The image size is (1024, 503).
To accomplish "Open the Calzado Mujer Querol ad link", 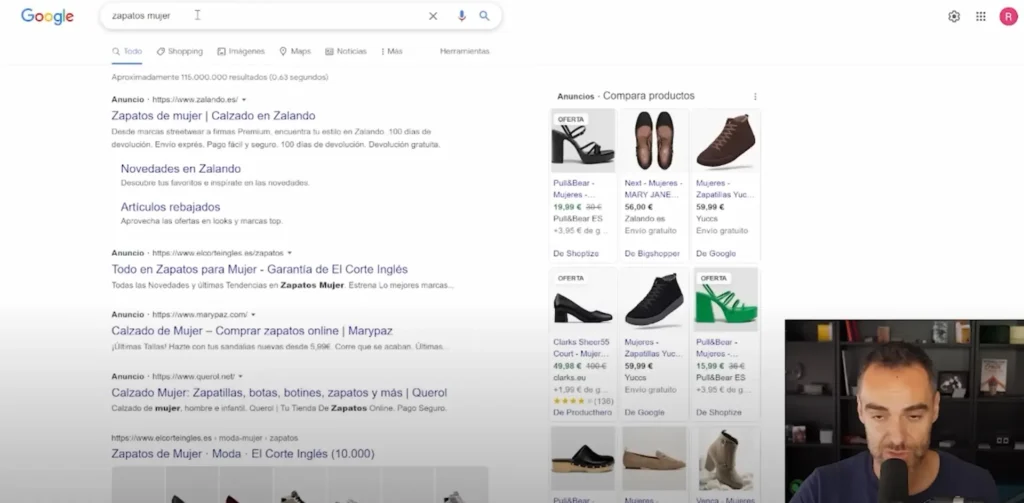I will (279, 393).
